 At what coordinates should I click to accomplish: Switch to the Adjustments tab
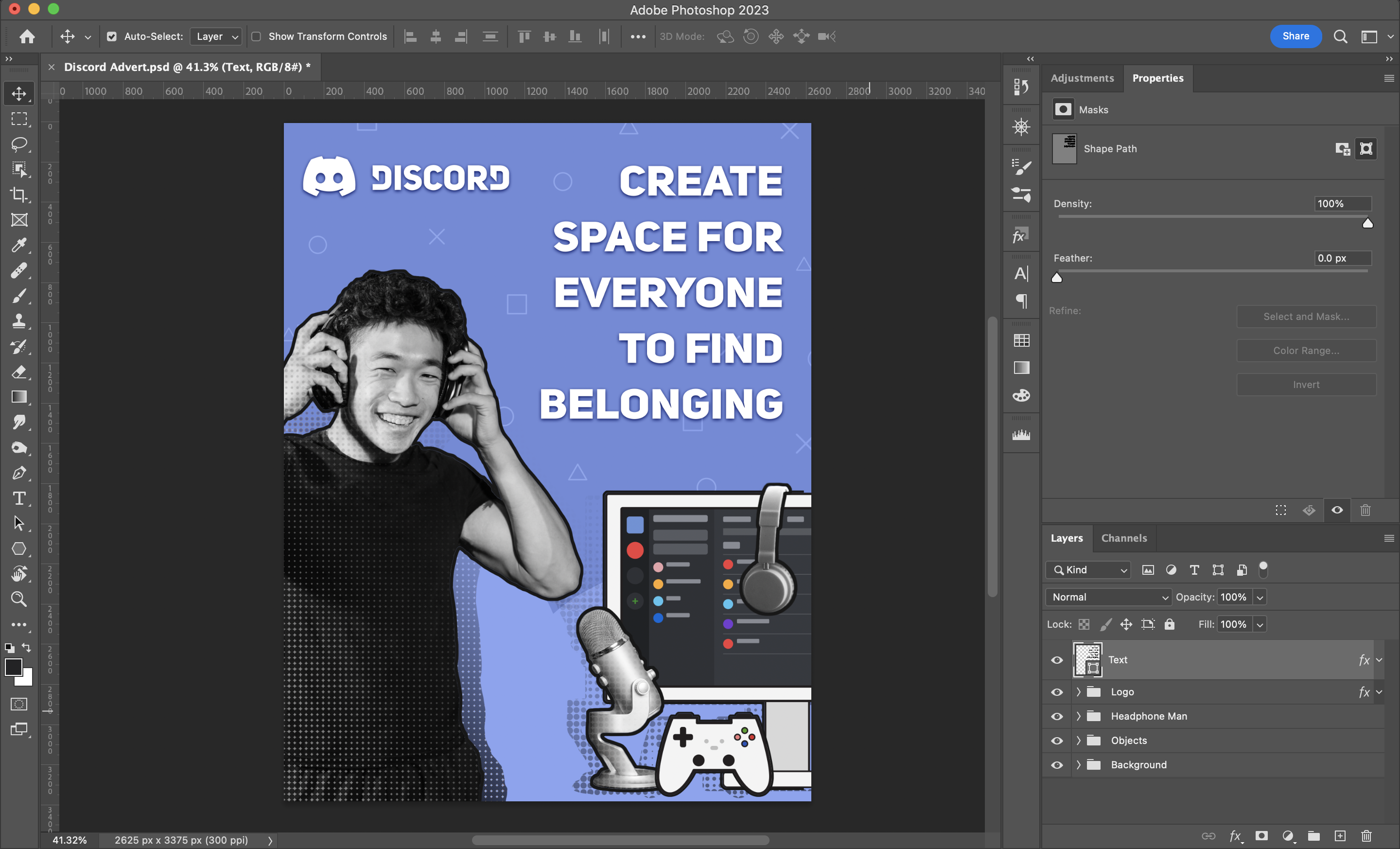pos(1082,78)
